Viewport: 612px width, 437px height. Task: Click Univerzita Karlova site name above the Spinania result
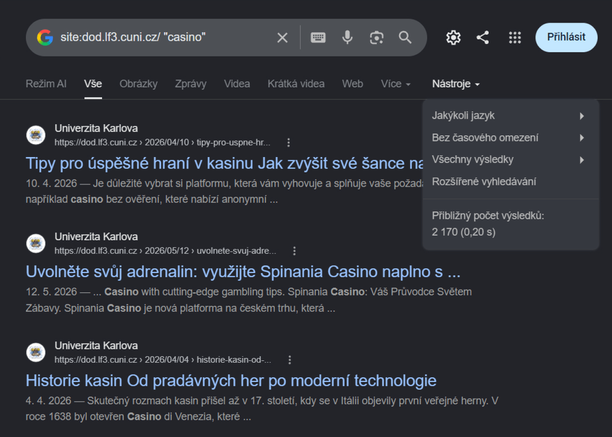[96, 237]
